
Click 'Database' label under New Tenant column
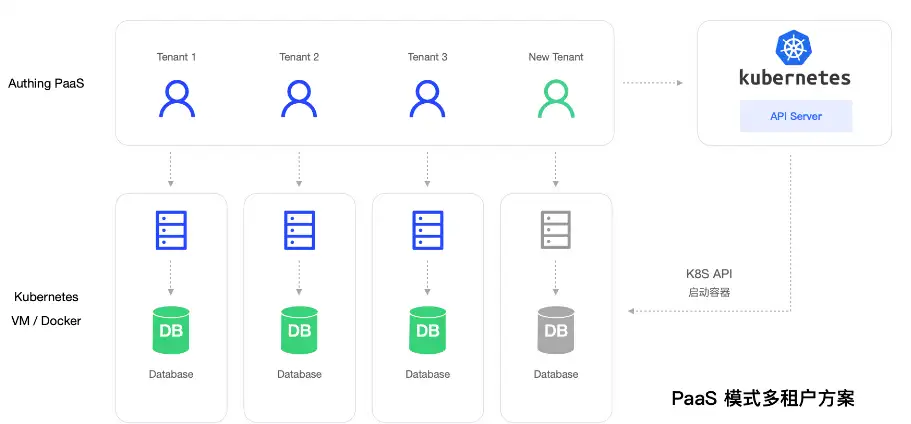pos(556,374)
